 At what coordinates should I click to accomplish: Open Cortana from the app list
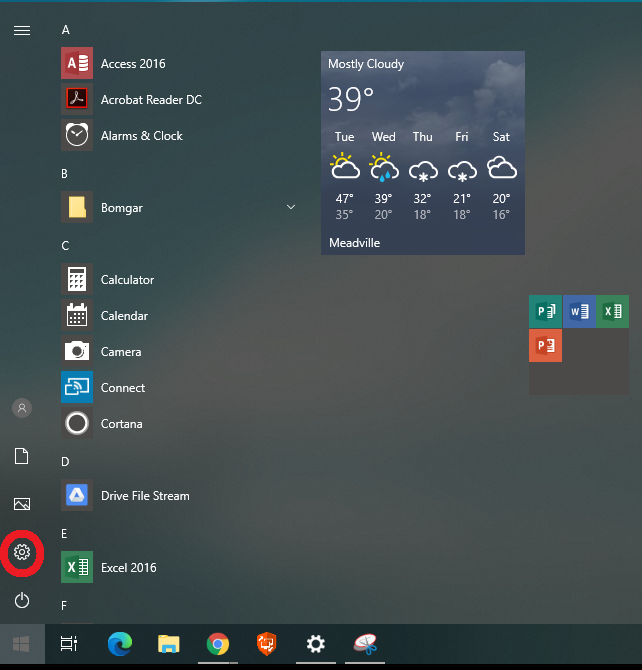coord(180,423)
